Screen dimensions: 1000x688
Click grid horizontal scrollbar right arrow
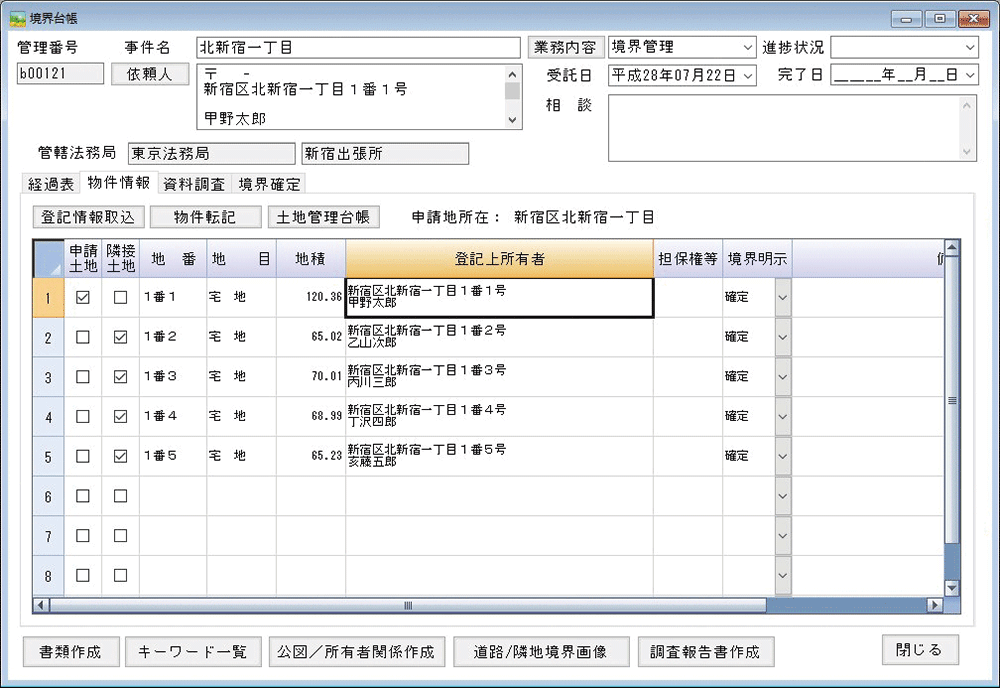point(935,605)
